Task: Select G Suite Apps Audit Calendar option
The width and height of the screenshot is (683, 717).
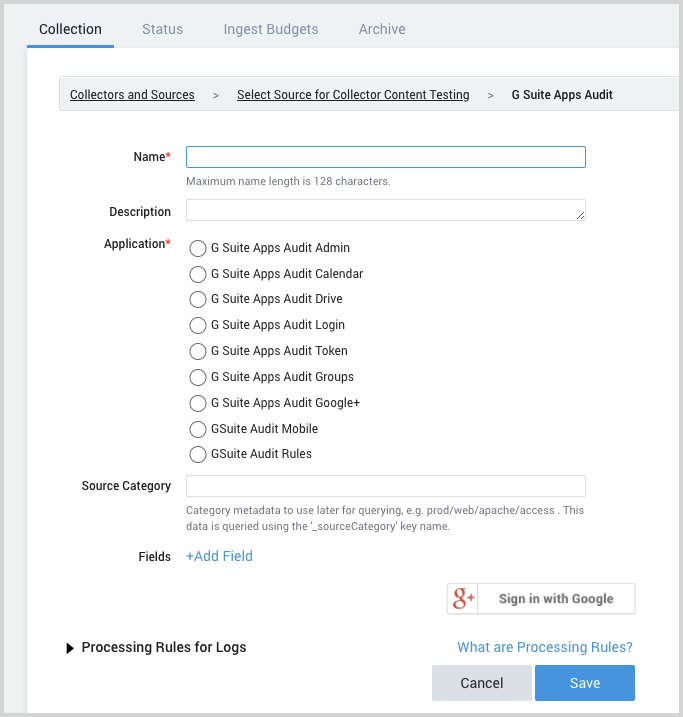Action: coord(198,274)
